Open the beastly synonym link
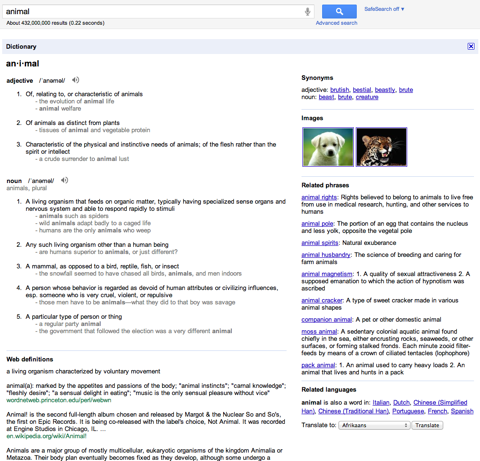The image size is (480, 461). pos(385,90)
